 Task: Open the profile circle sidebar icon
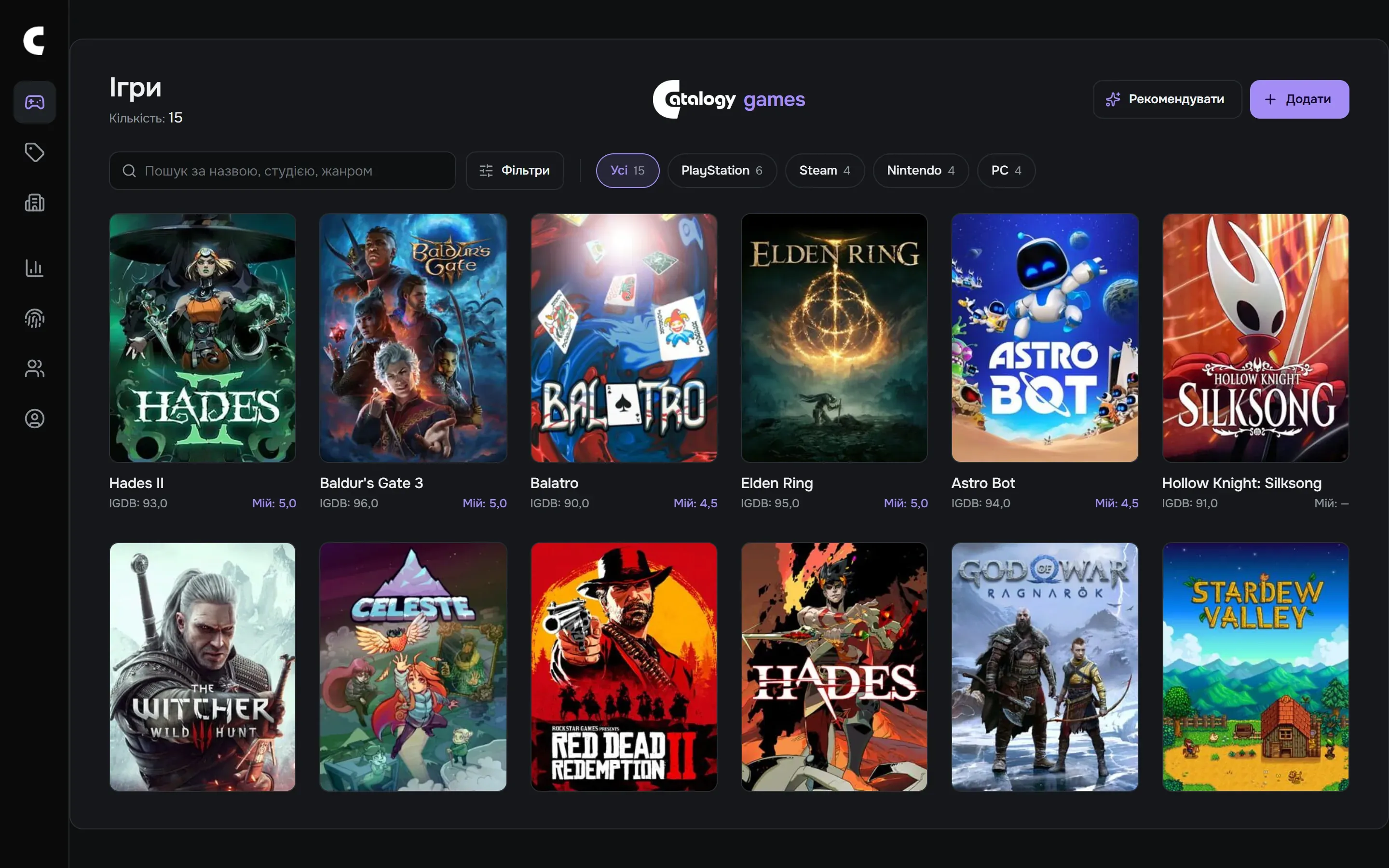point(34,419)
